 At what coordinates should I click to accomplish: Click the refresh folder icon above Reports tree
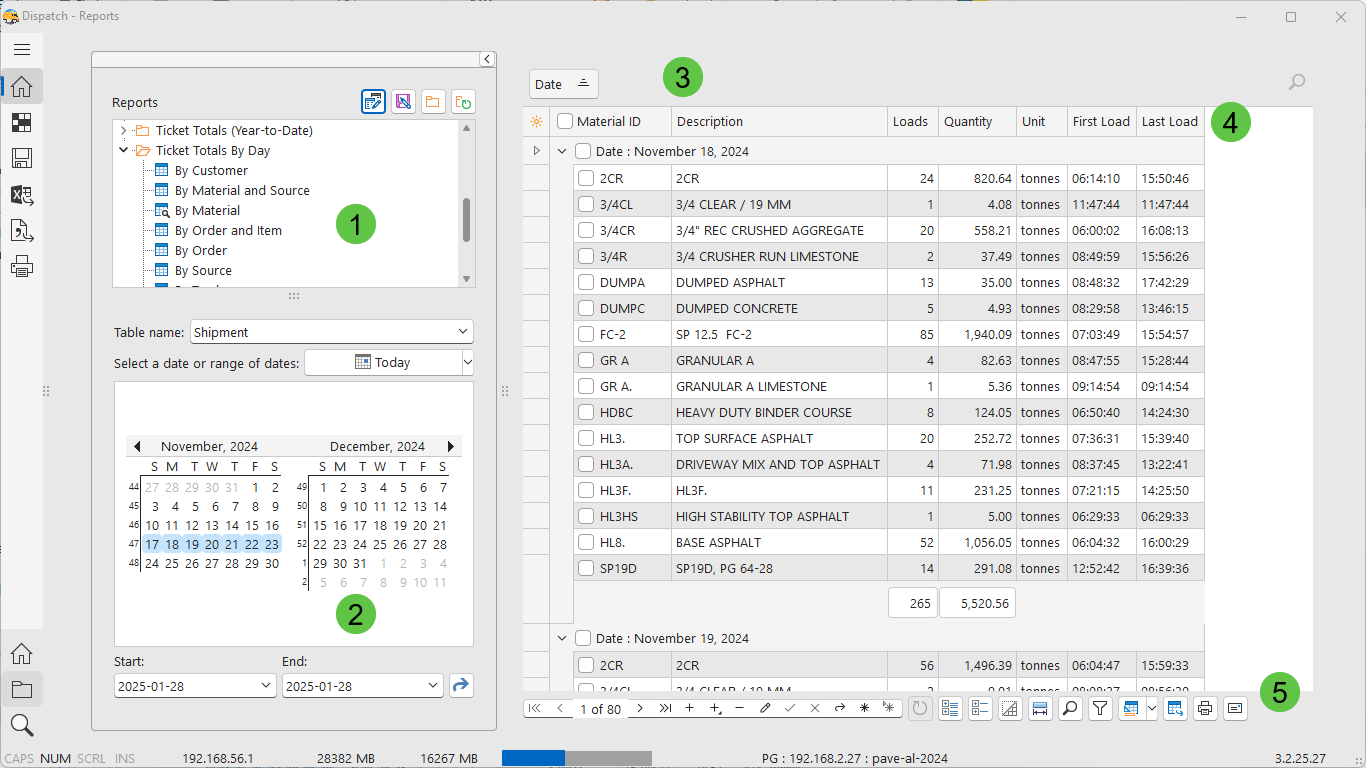tap(463, 102)
